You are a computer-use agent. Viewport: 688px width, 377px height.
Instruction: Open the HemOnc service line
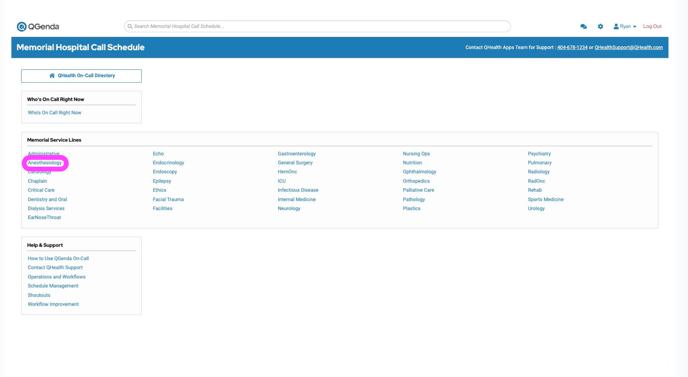point(287,172)
